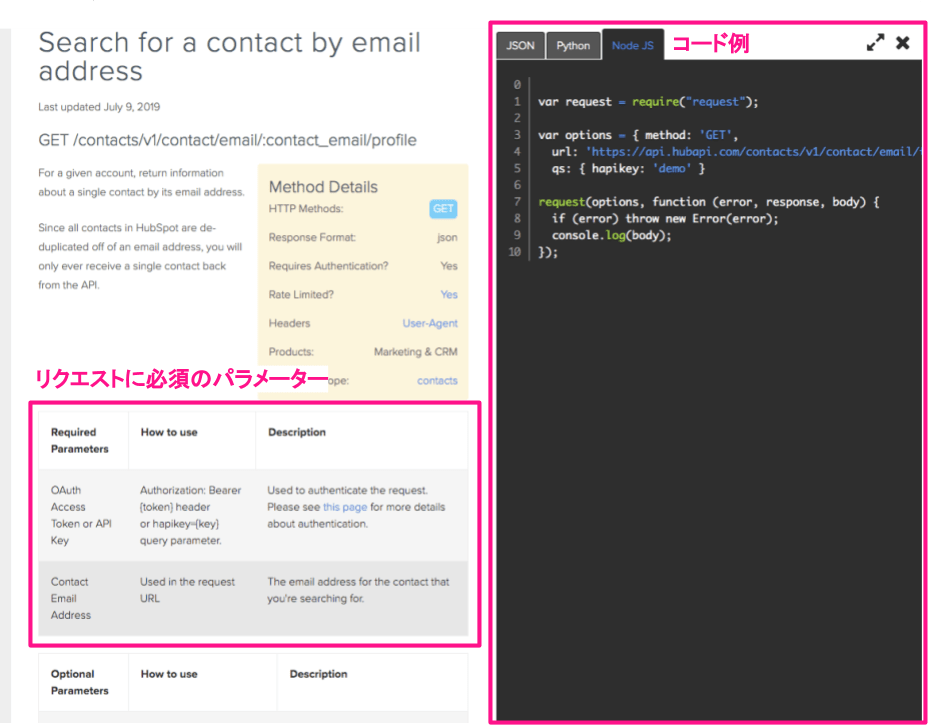Open the Rate Limited 'Yes' link
The image size is (928, 725).
449,295
